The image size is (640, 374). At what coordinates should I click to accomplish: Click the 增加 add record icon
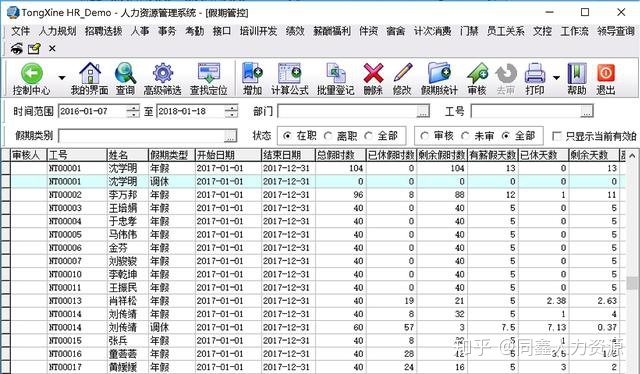[252, 73]
